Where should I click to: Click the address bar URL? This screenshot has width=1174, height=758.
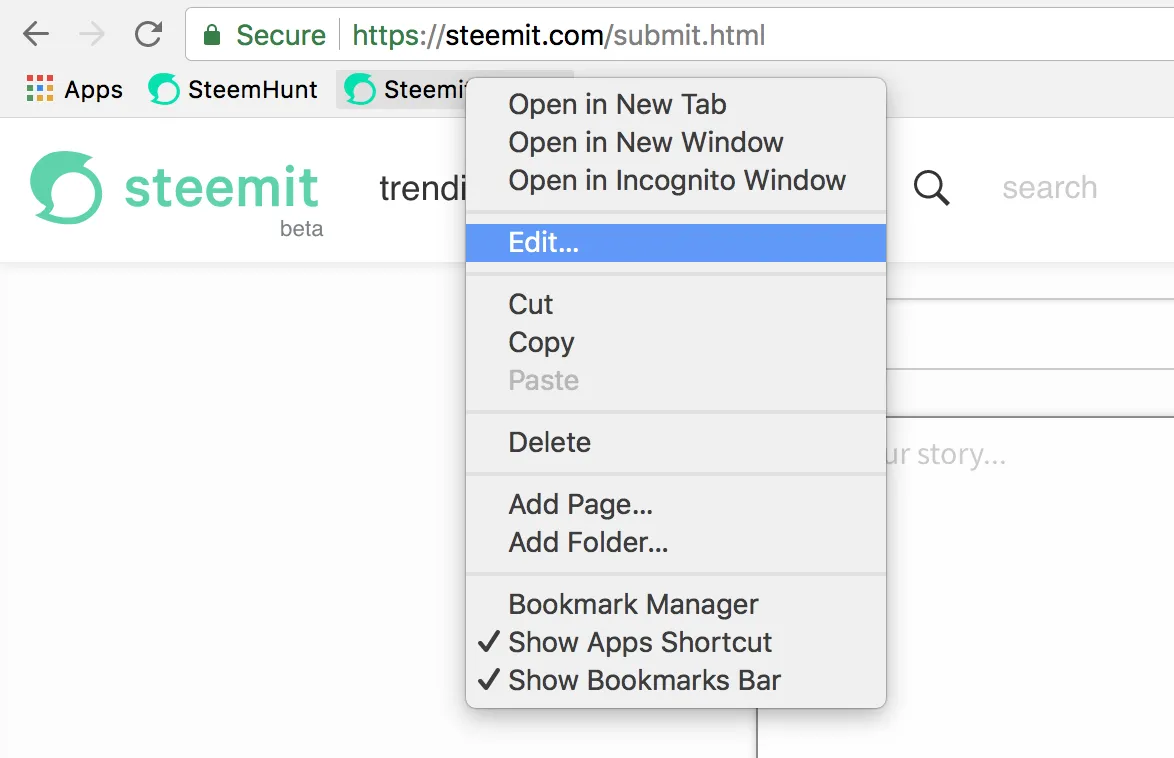coord(559,35)
